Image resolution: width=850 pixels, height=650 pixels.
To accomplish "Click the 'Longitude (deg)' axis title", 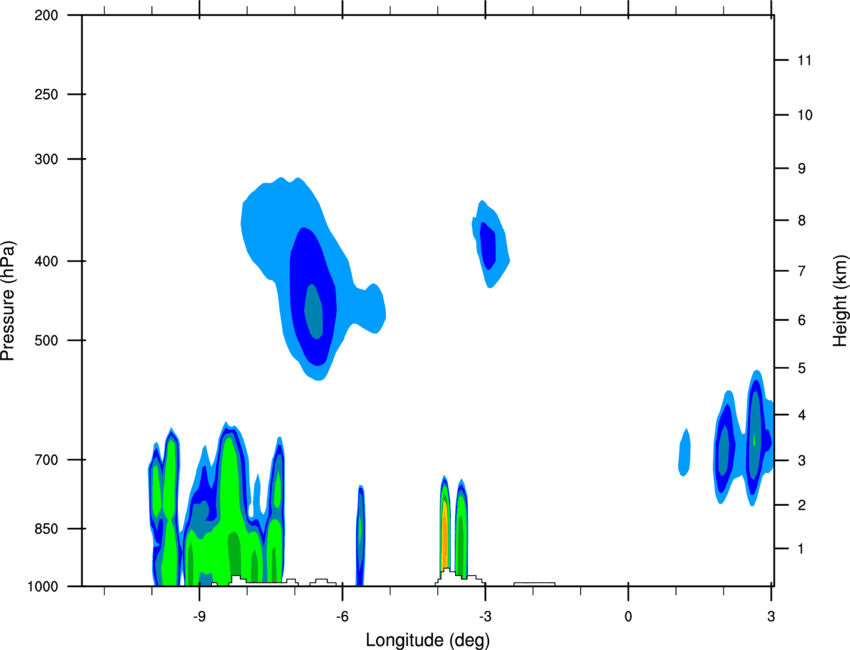I will coord(428,640).
